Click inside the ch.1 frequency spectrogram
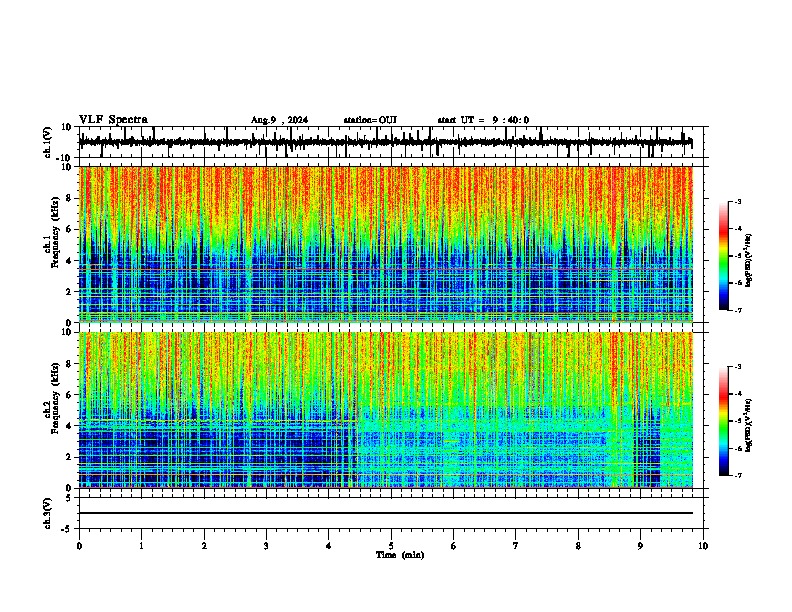 [386, 244]
